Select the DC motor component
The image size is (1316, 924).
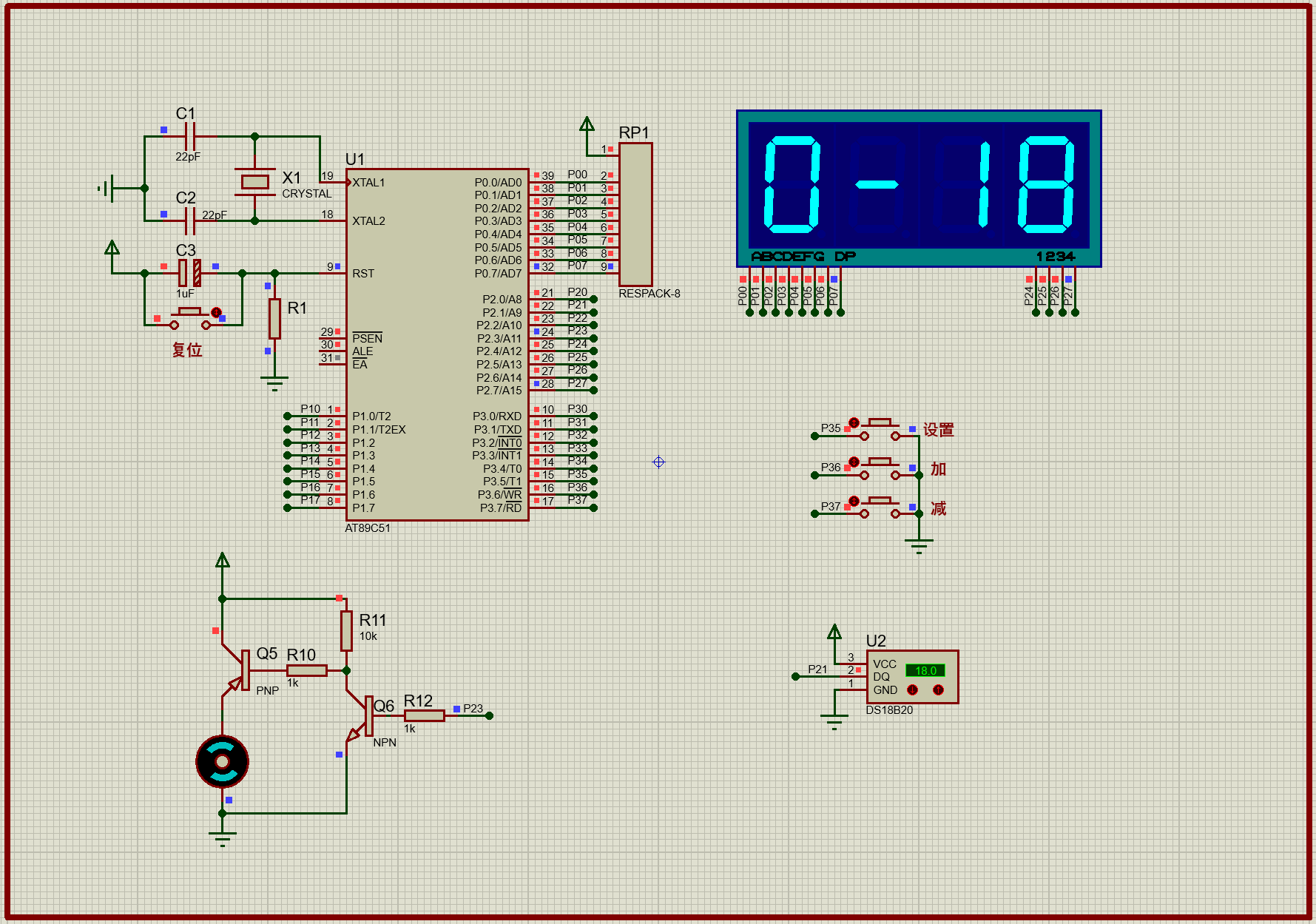point(222,761)
